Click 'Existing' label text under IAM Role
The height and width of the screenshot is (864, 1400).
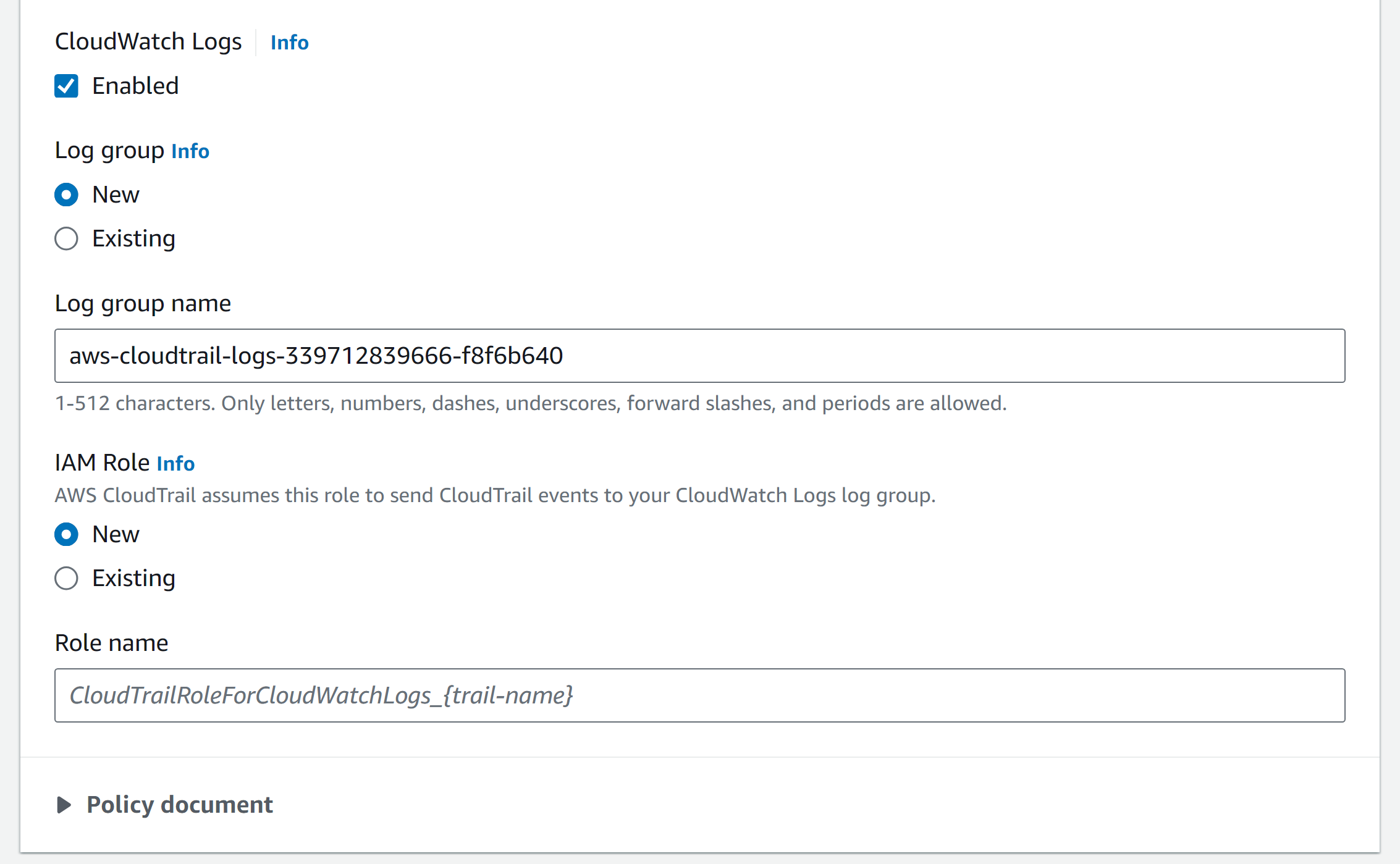(x=133, y=578)
